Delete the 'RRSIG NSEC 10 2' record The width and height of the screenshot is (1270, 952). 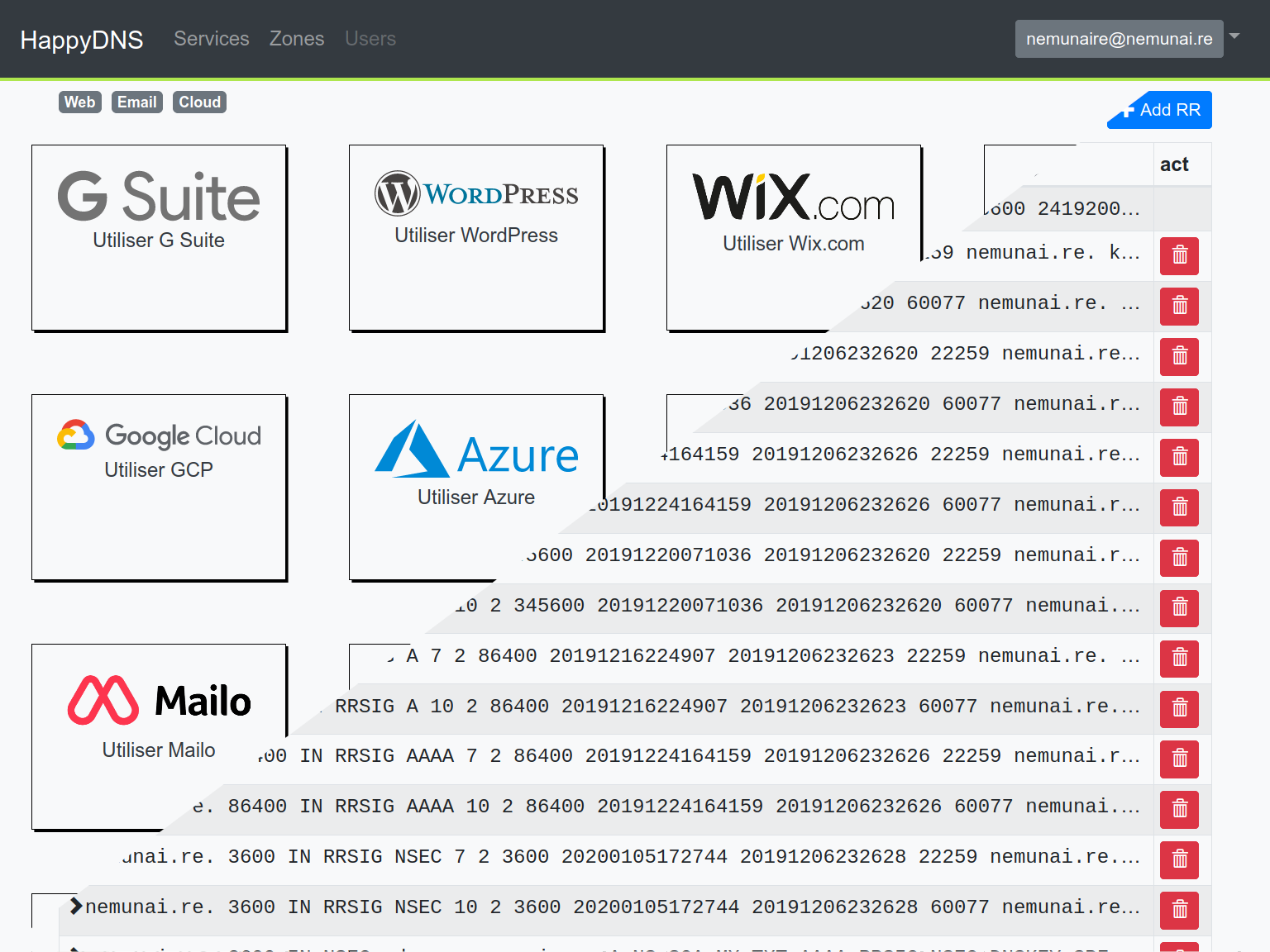click(x=1179, y=911)
